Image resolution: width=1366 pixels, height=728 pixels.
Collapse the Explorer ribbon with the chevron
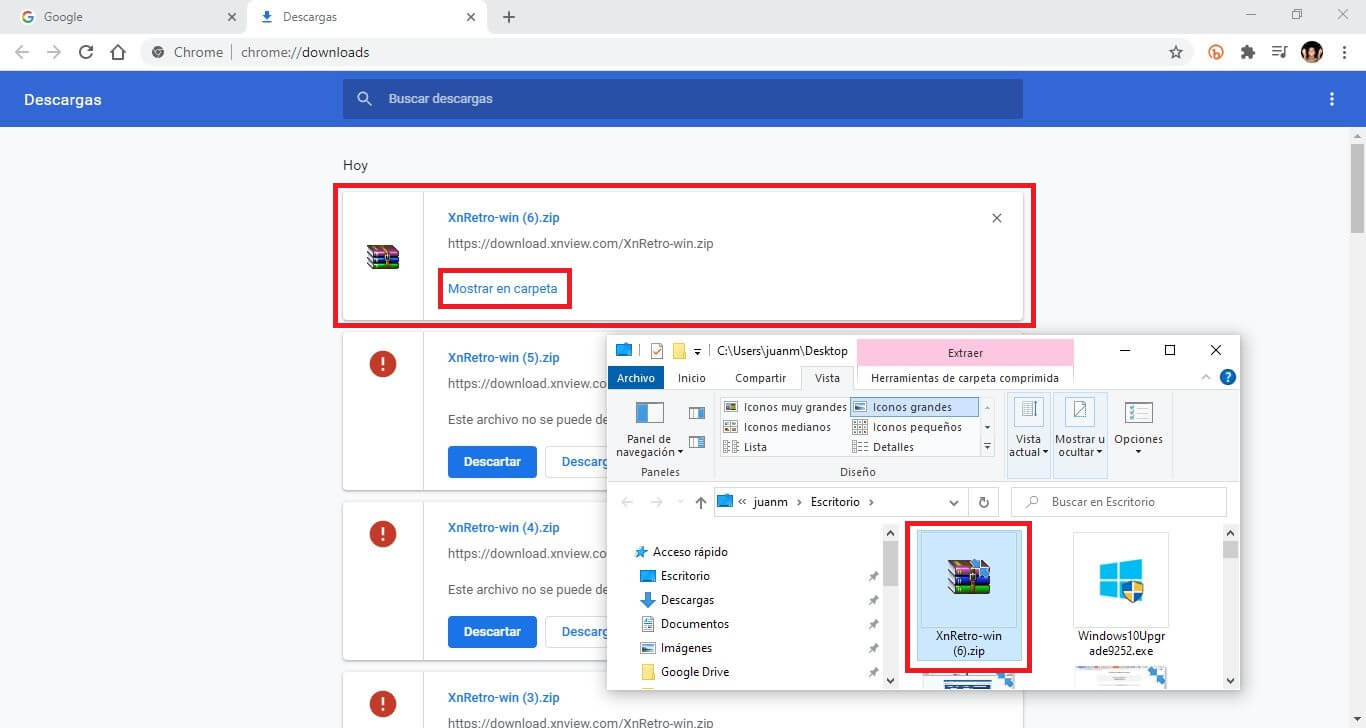pos(1207,377)
